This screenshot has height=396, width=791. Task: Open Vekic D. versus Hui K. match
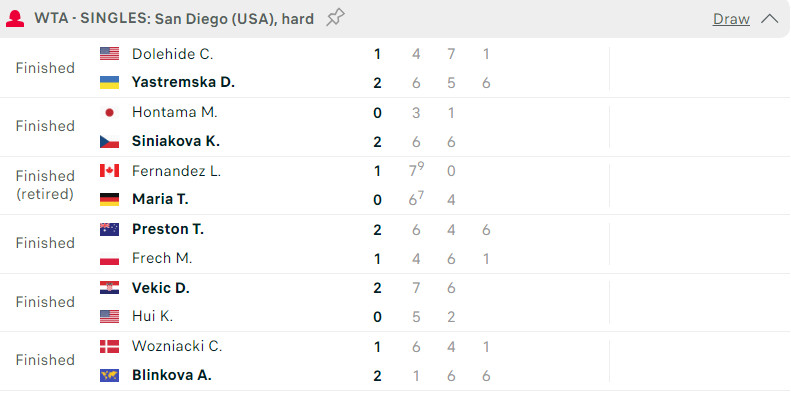(x=396, y=302)
